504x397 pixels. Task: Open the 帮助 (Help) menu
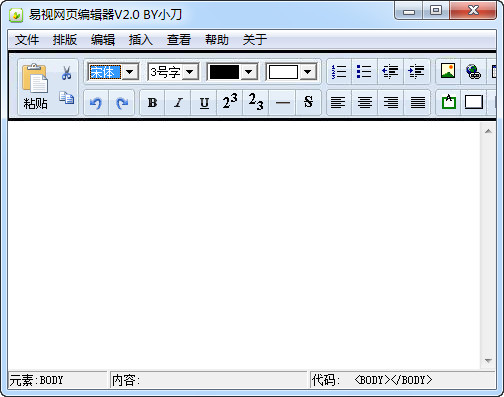coord(217,40)
